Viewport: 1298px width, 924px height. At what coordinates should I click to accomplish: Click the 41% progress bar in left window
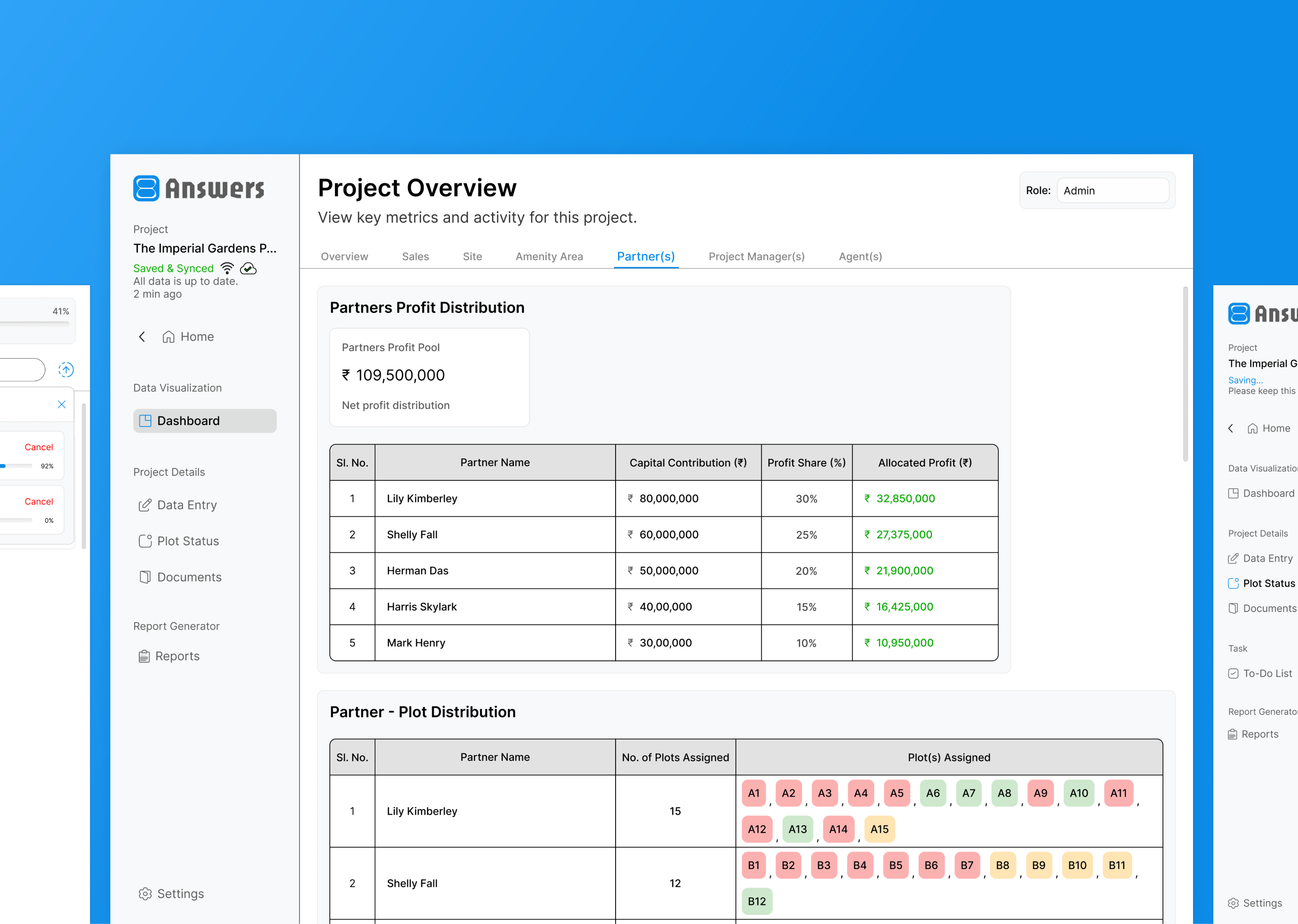point(34,324)
